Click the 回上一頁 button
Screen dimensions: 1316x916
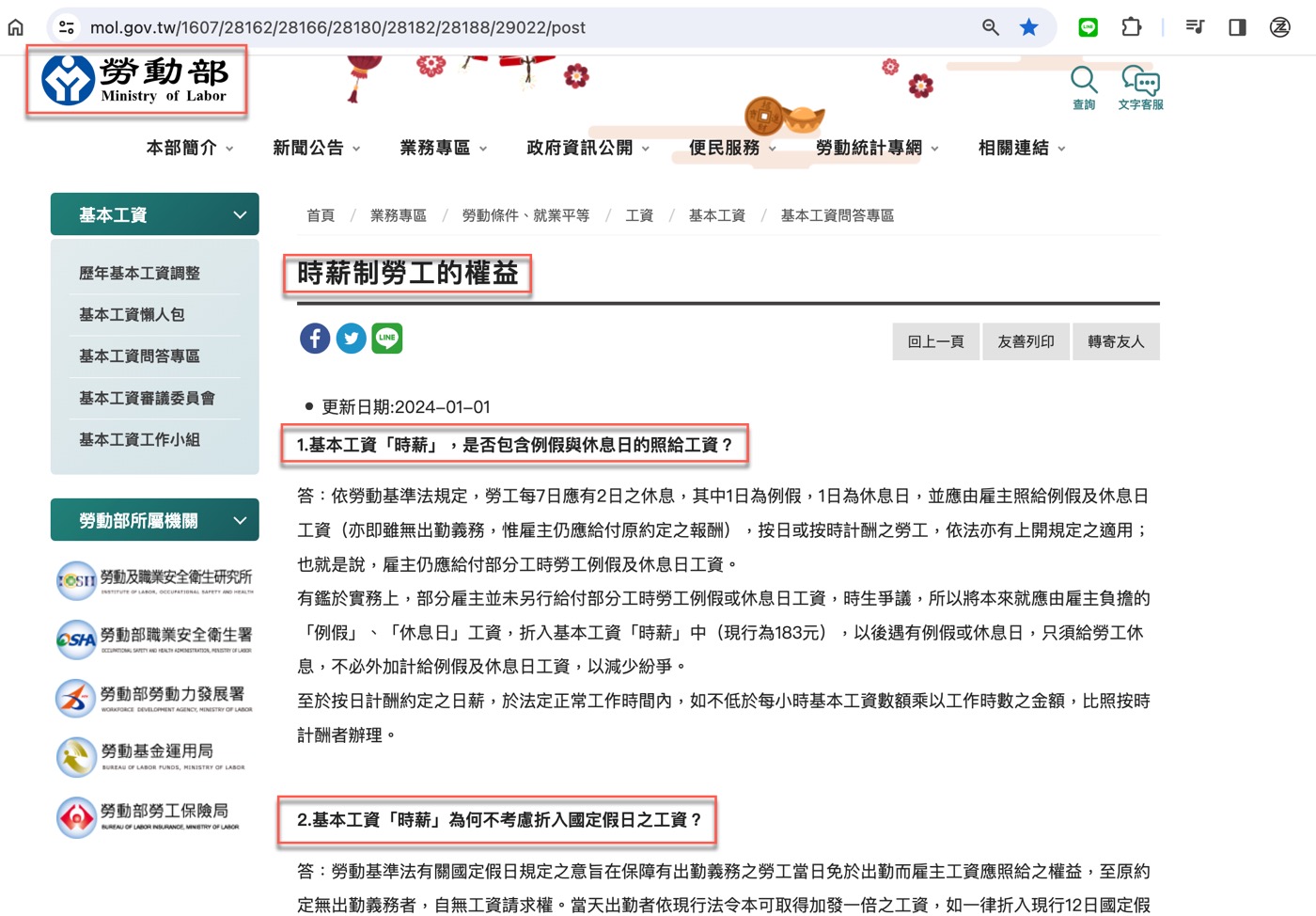pyautogui.click(x=936, y=341)
